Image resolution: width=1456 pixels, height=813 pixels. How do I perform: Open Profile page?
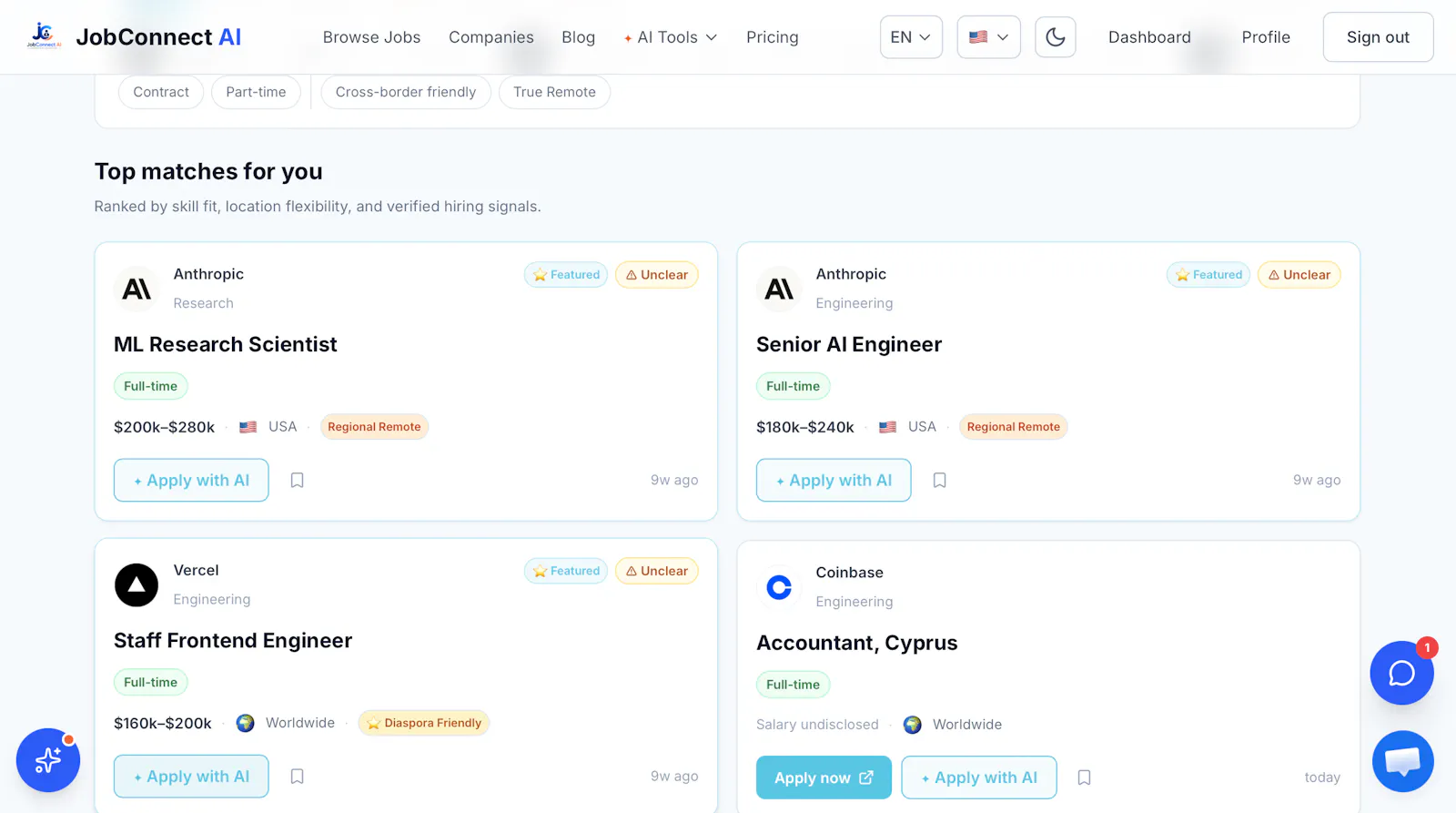pyautogui.click(x=1266, y=37)
